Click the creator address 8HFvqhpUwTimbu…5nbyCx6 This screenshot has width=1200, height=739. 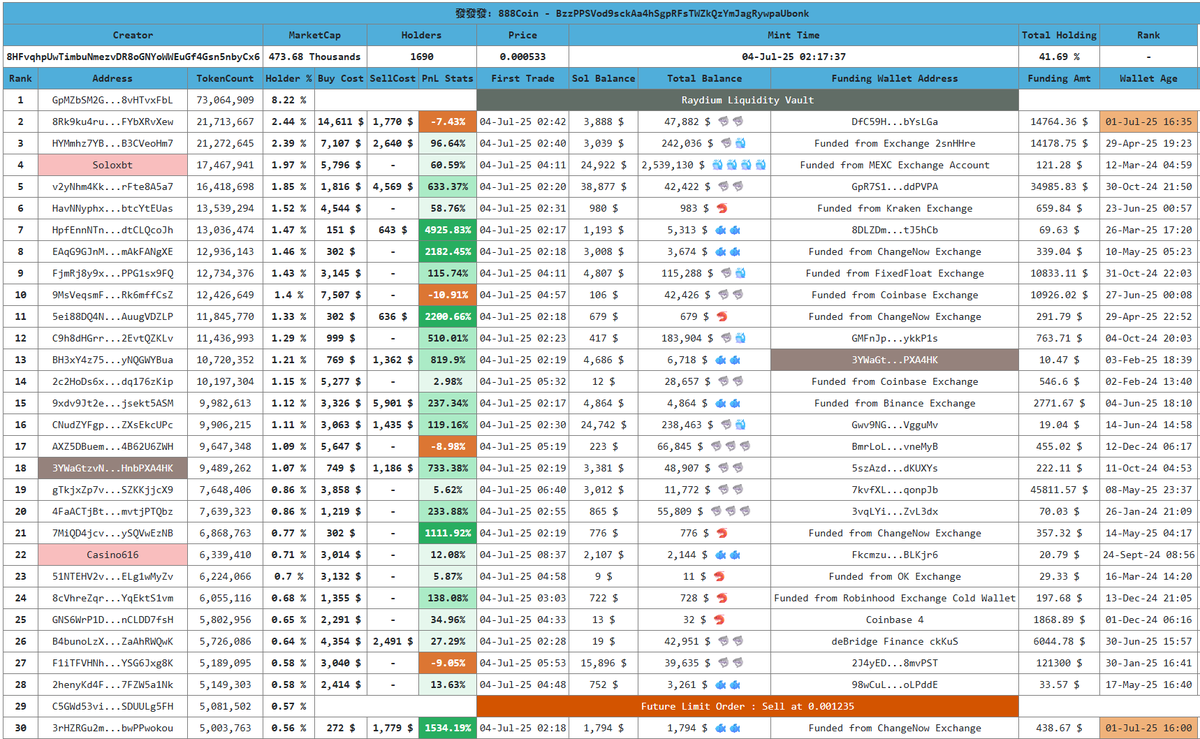133,57
